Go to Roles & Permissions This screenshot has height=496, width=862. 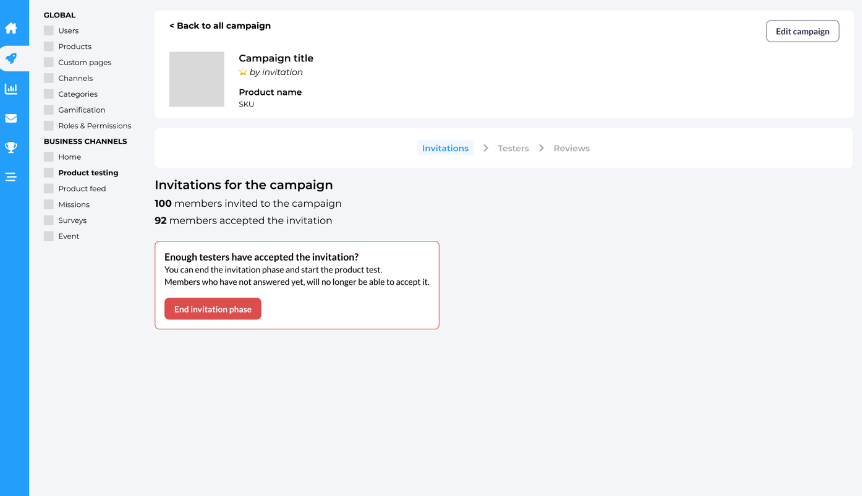point(94,126)
